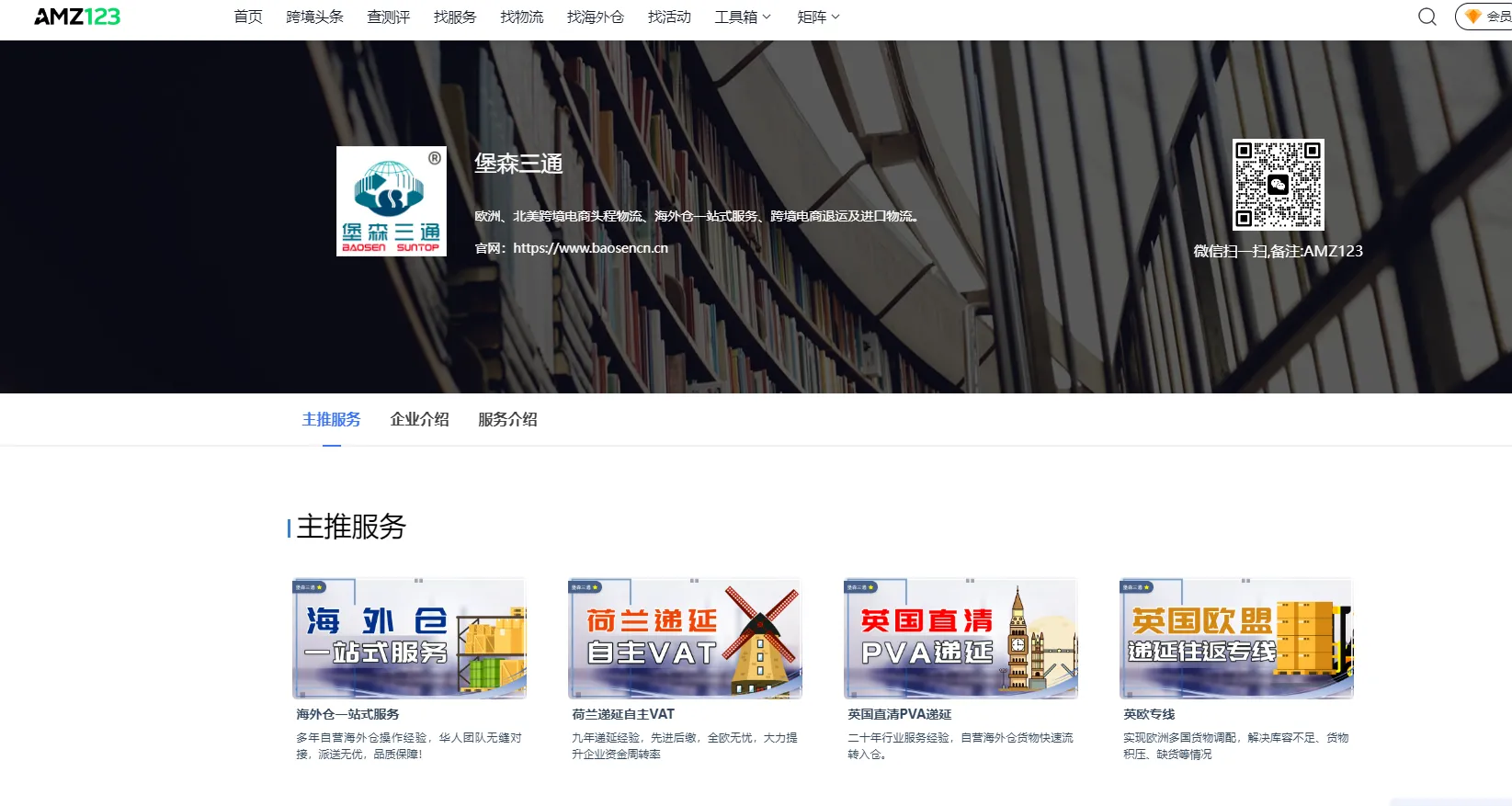Open 找活动 navigation item
This screenshot has height=806, width=1512.
pyautogui.click(x=669, y=17)
